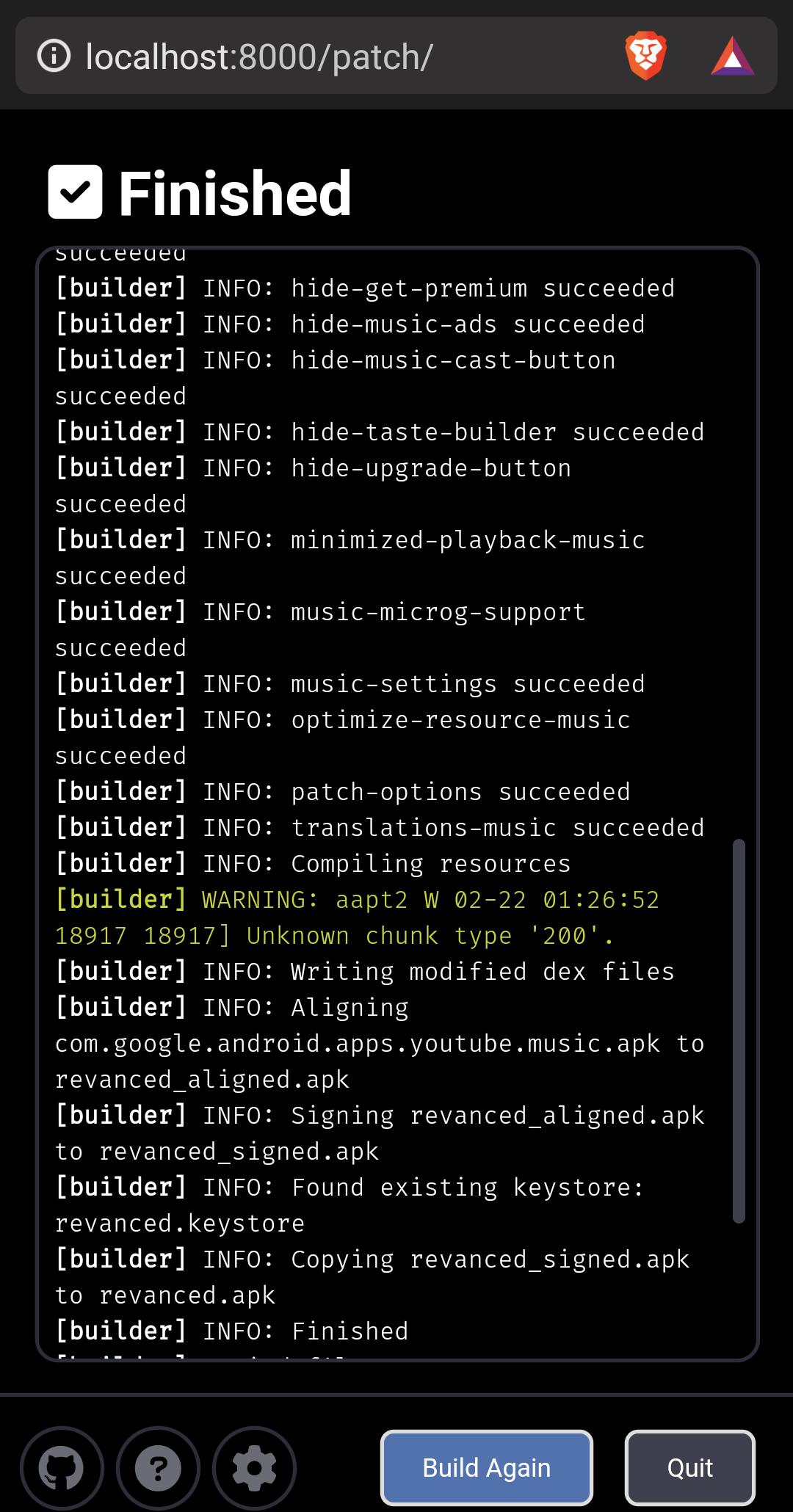Click the Finished heading text
Screen dimensions: 793x1512
click(x=233, y=192)
